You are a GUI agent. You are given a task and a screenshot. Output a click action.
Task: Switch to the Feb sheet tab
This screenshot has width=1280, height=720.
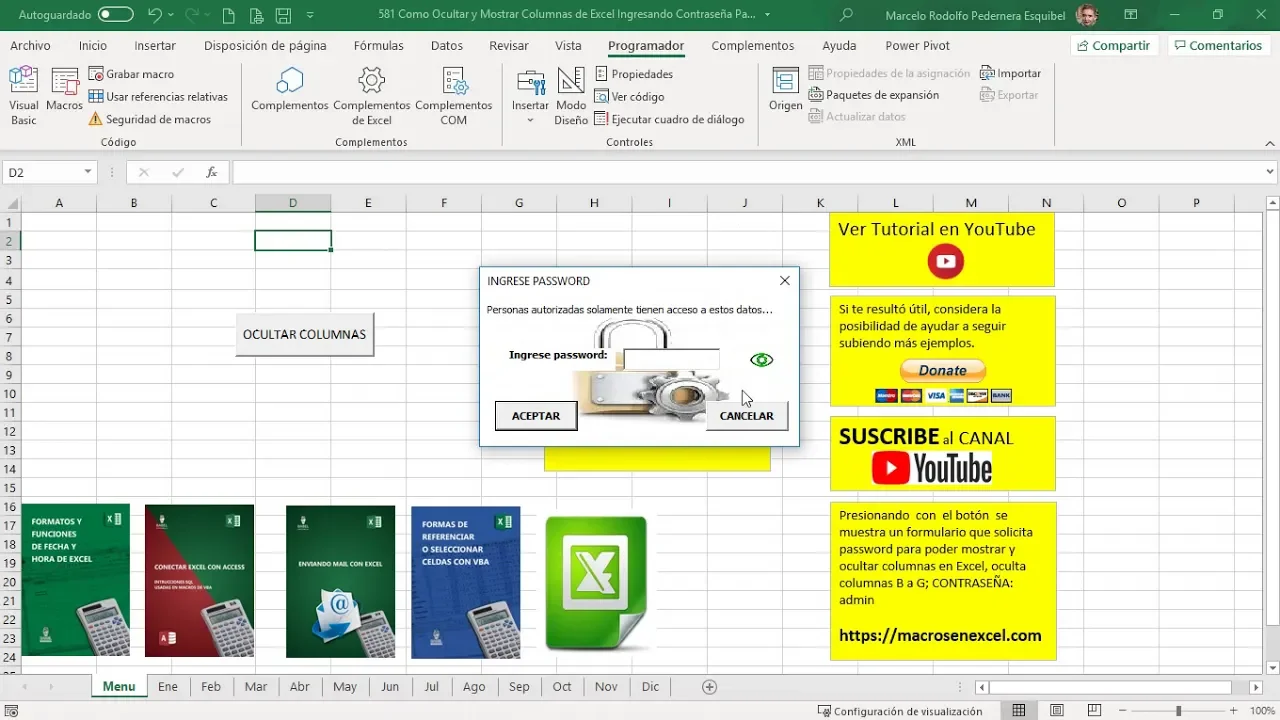[210, 687]
